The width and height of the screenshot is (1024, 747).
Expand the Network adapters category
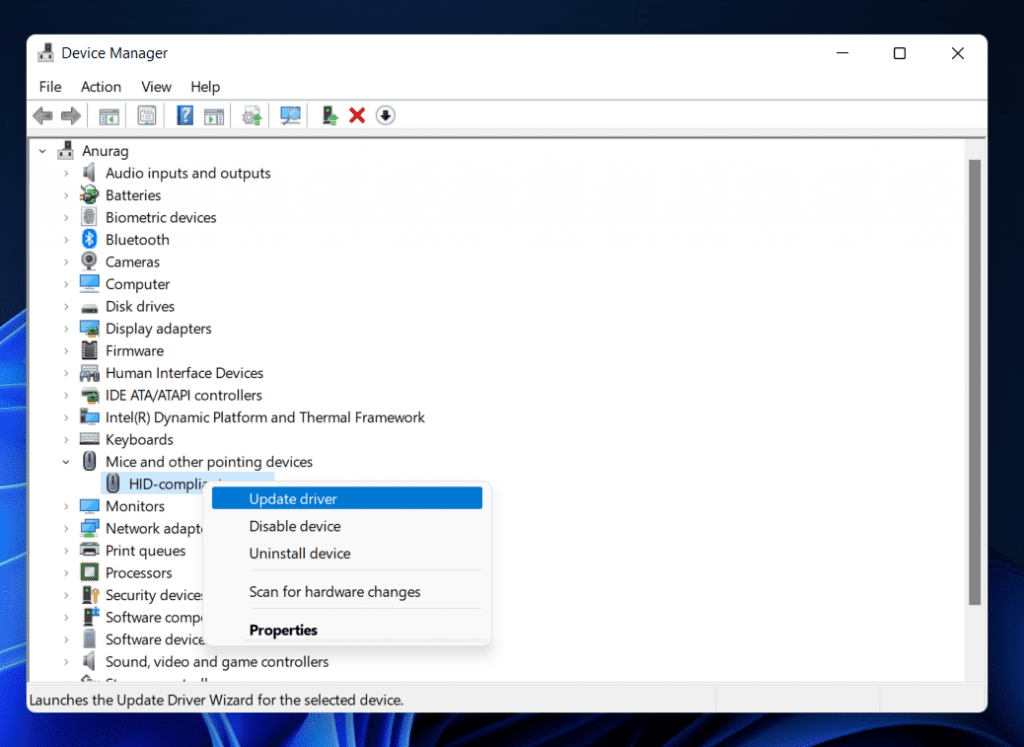[67, 528]
